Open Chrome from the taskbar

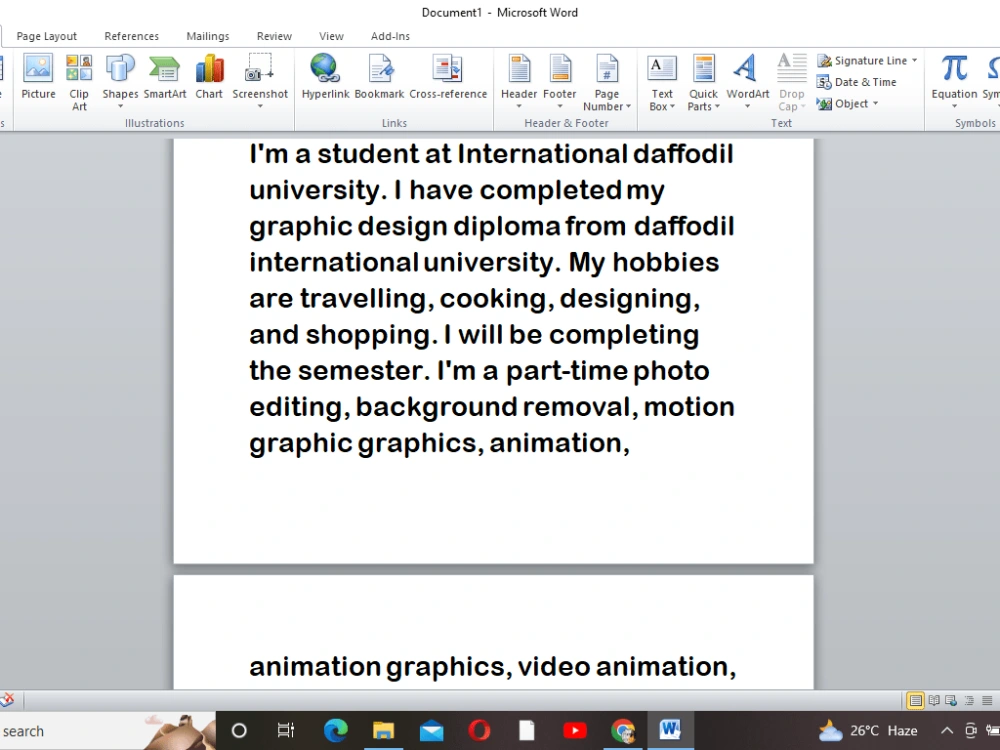[622, 730]
